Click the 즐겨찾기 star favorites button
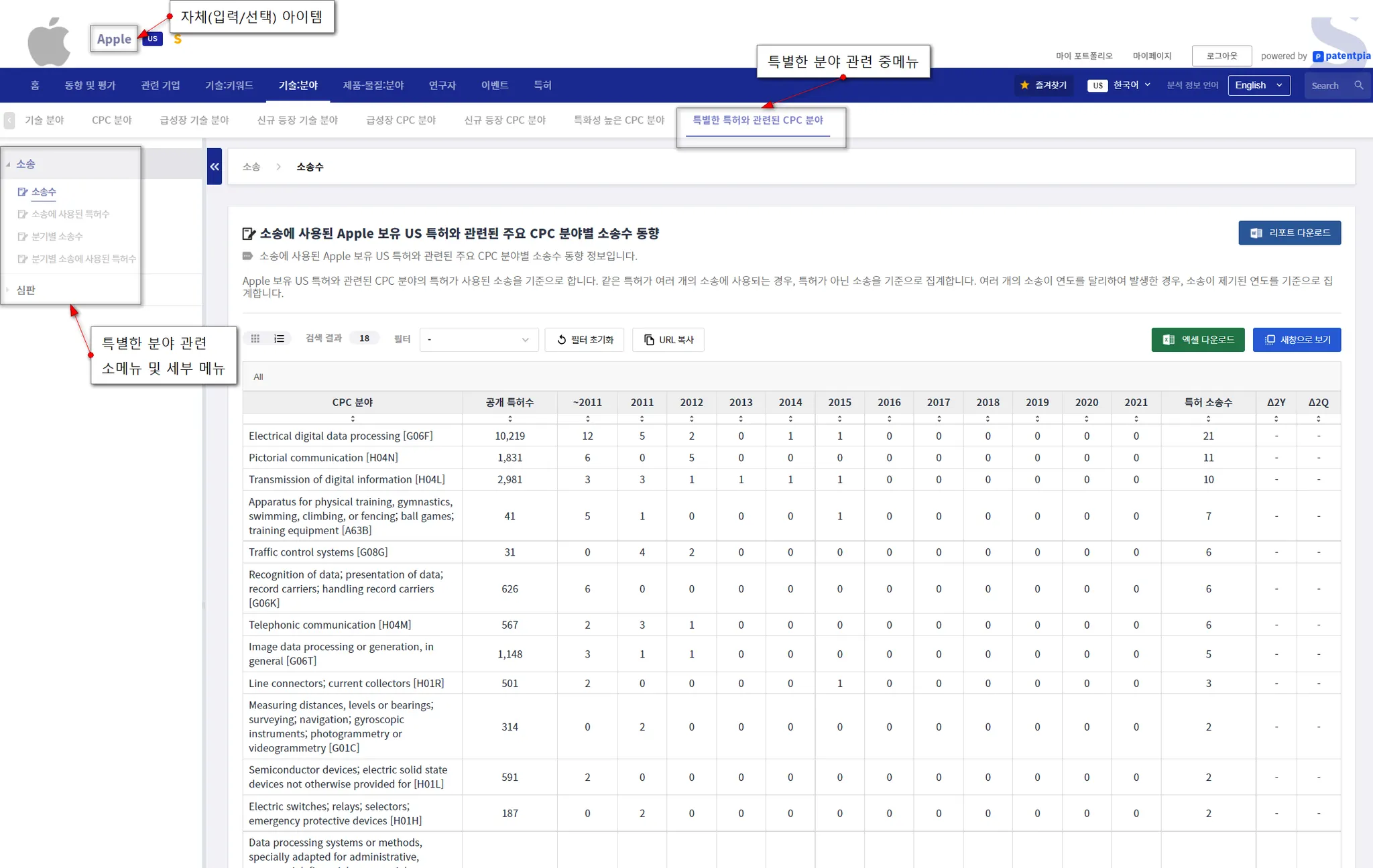The height and width of the screenshot is (868, 1373). pos(1044,86)
